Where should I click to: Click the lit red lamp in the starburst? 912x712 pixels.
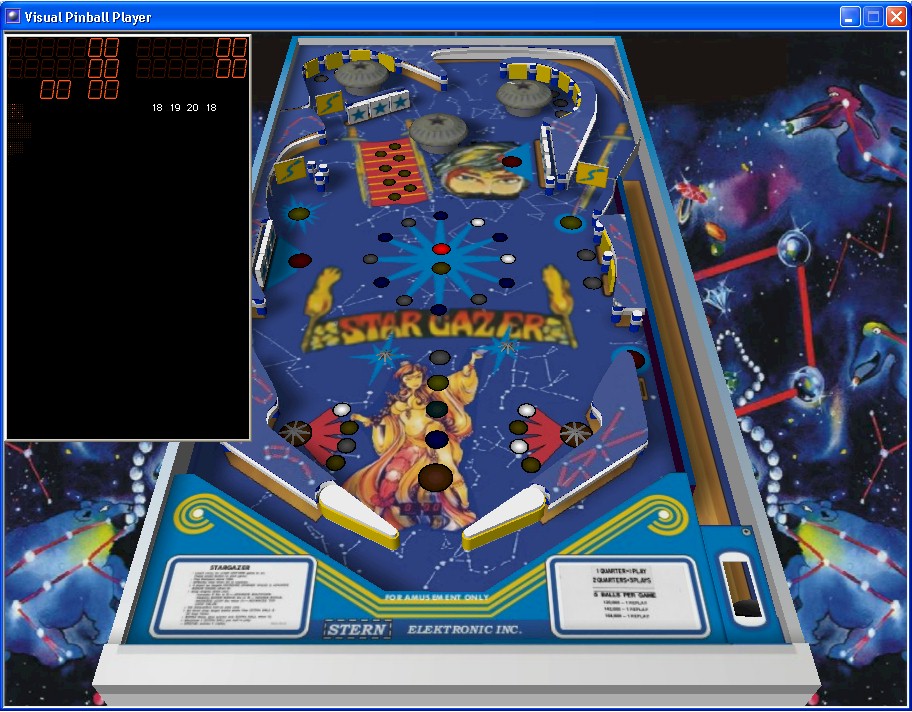pyautogui.click(x=441, y=249)
